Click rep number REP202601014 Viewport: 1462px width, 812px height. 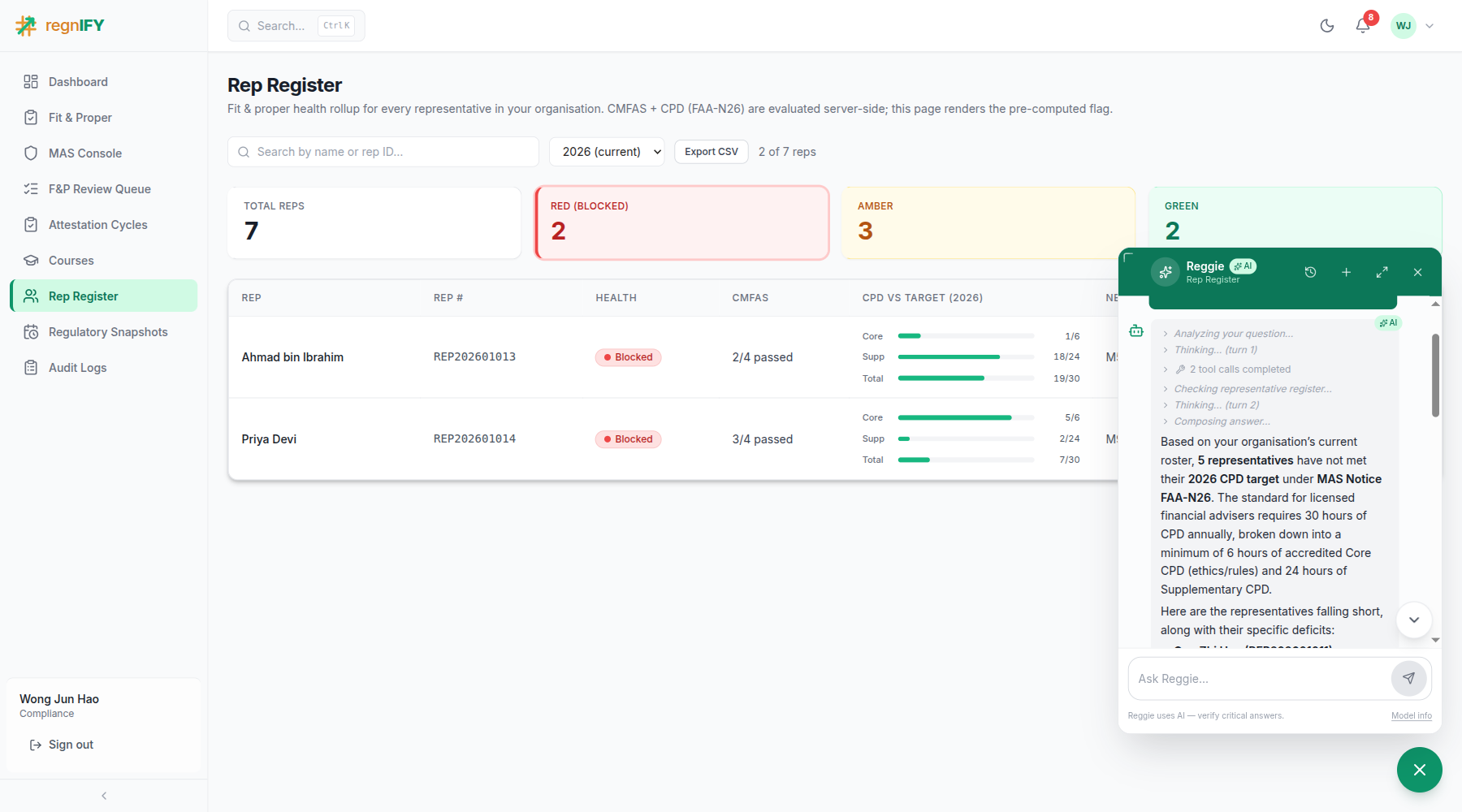pyautogui.click(x=474, y=439)
